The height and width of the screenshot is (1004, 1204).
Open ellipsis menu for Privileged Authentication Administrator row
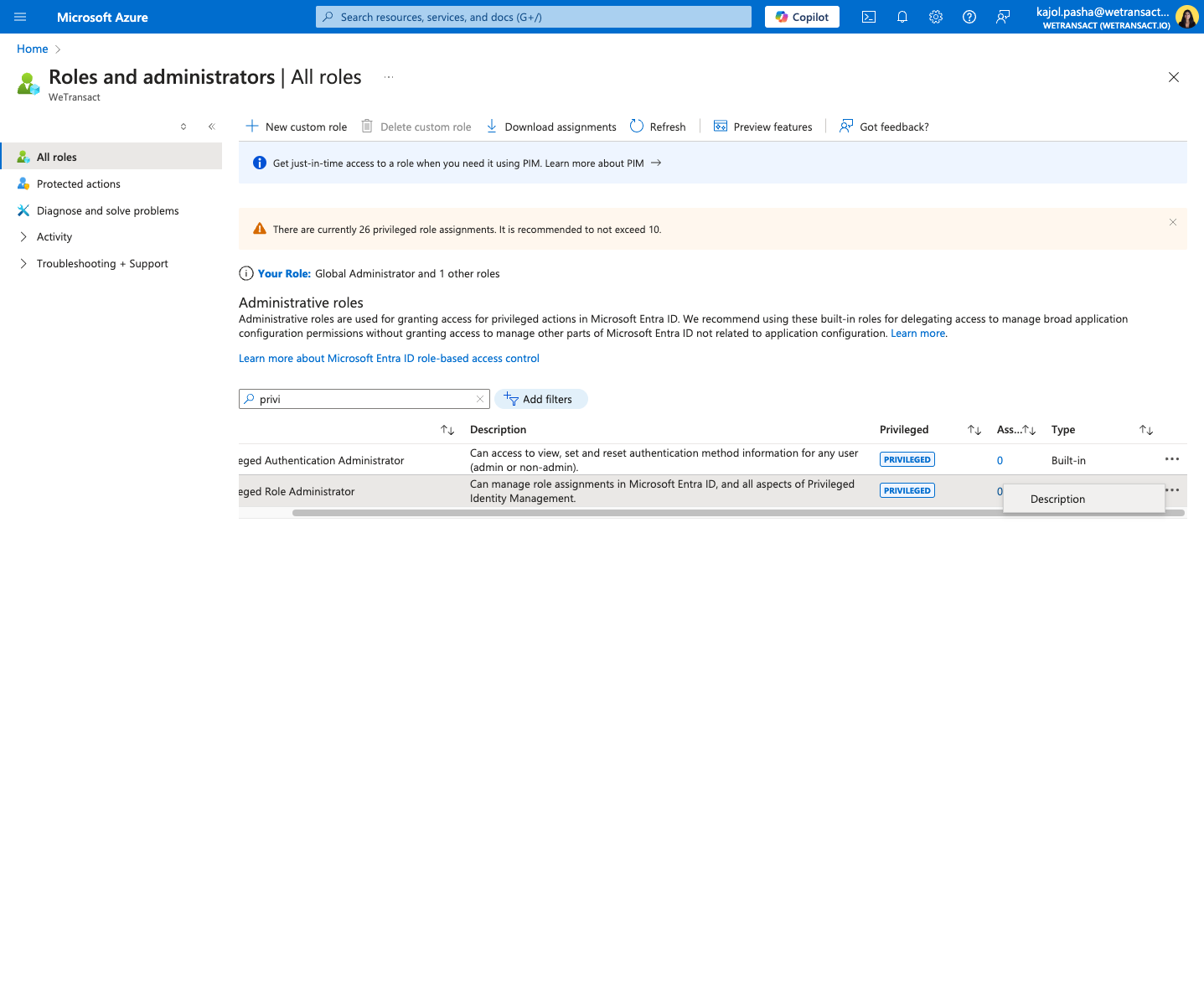1172,459
